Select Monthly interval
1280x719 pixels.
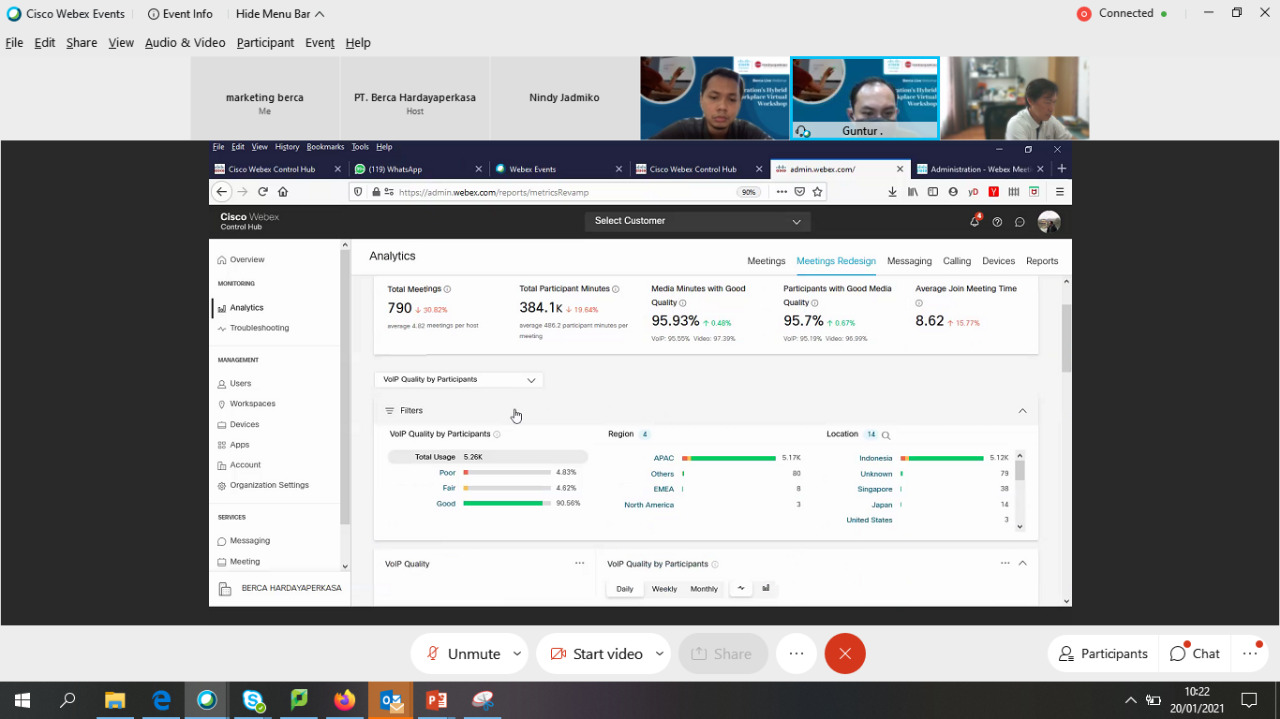704,589
